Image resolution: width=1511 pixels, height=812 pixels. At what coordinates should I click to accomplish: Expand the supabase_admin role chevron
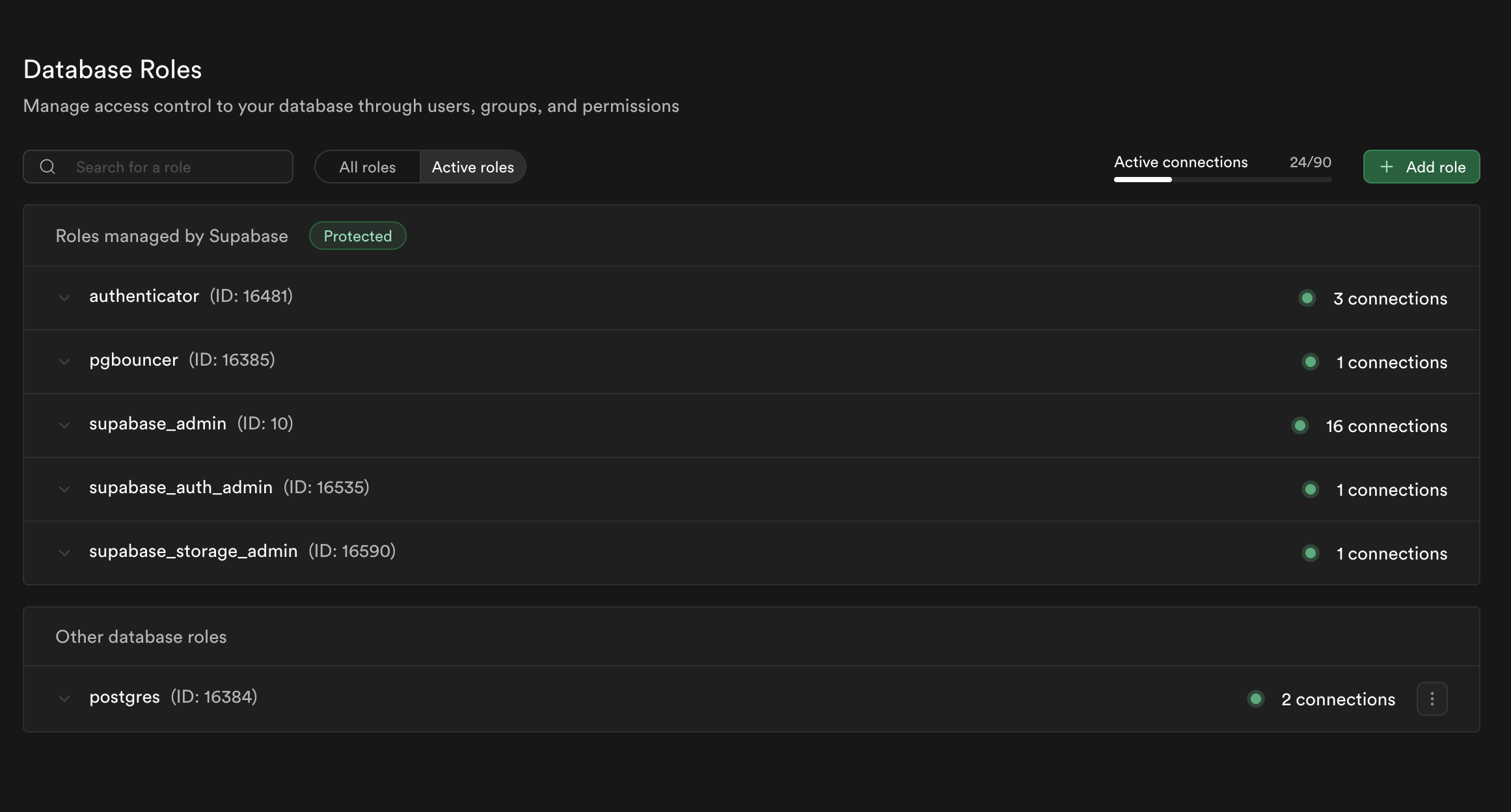pos(64,426)
